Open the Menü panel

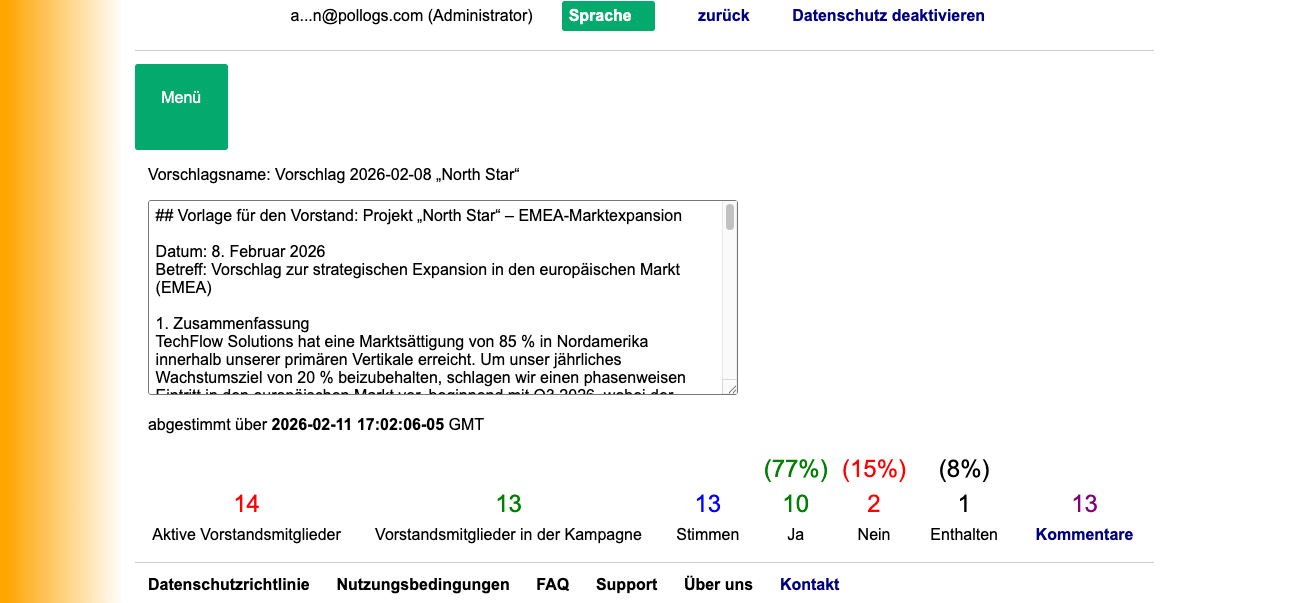[181, 106]
